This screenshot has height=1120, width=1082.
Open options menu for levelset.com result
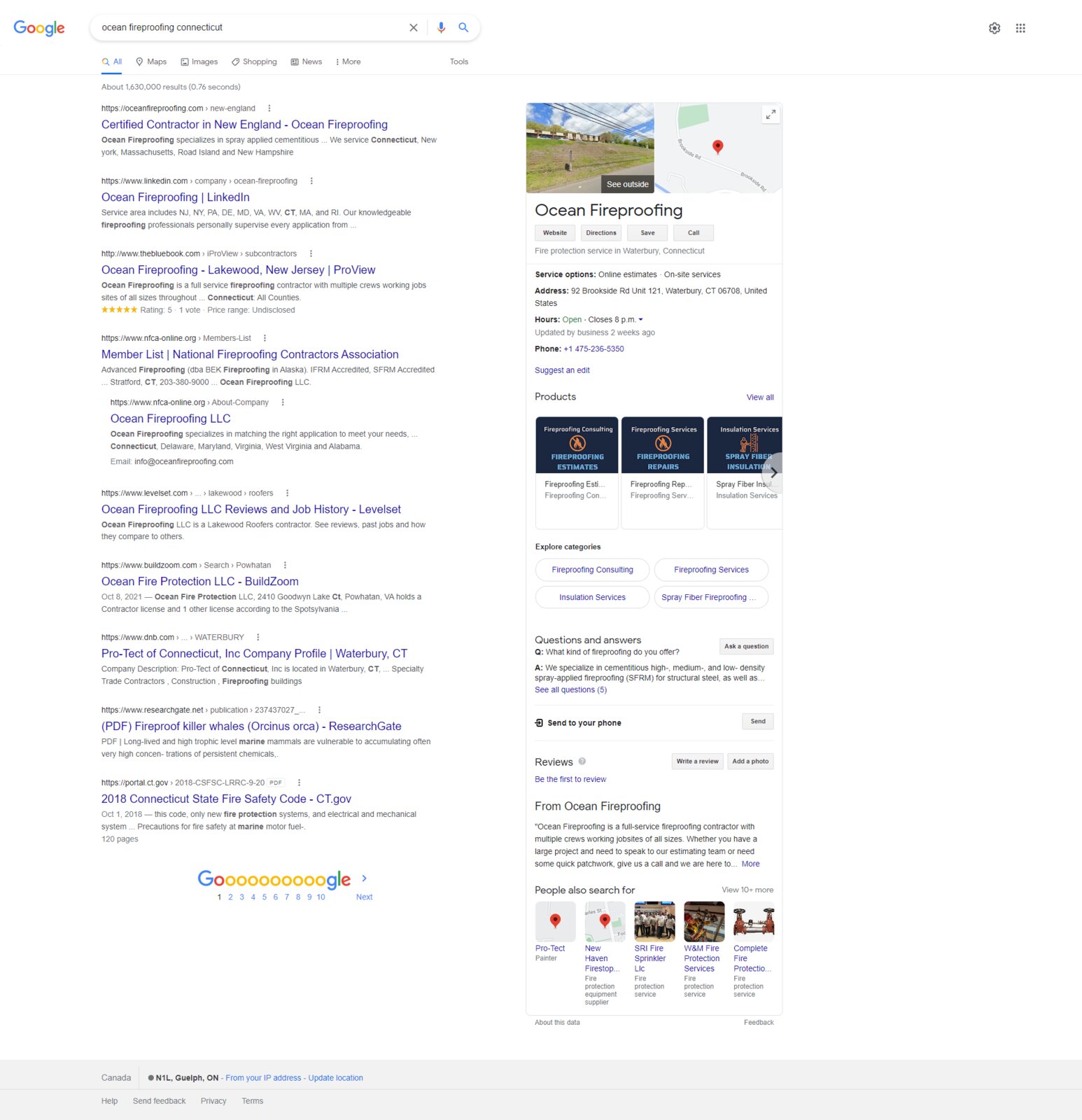tap(287, 493)
